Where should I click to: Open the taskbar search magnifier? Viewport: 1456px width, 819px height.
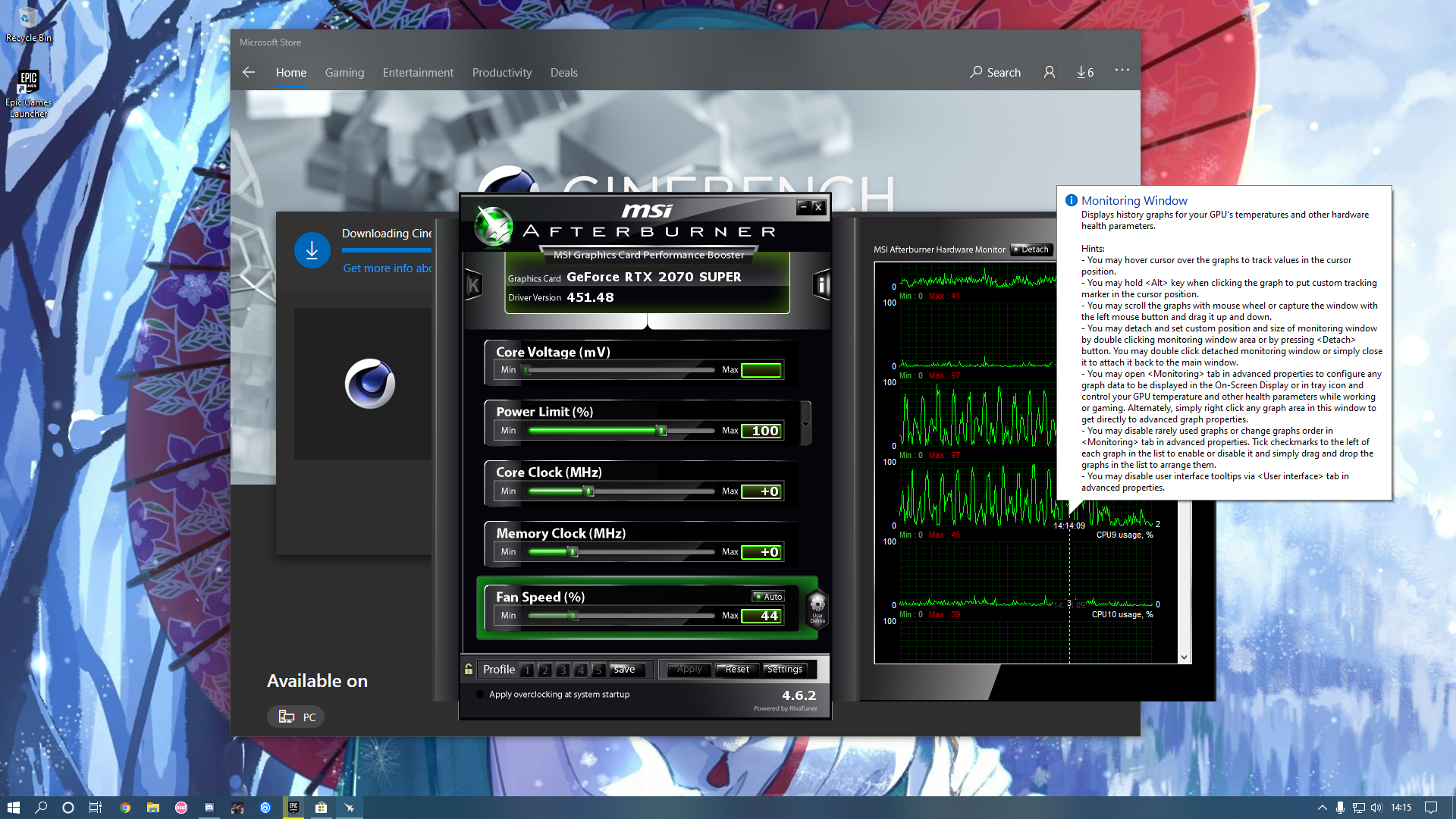[41, 808]
